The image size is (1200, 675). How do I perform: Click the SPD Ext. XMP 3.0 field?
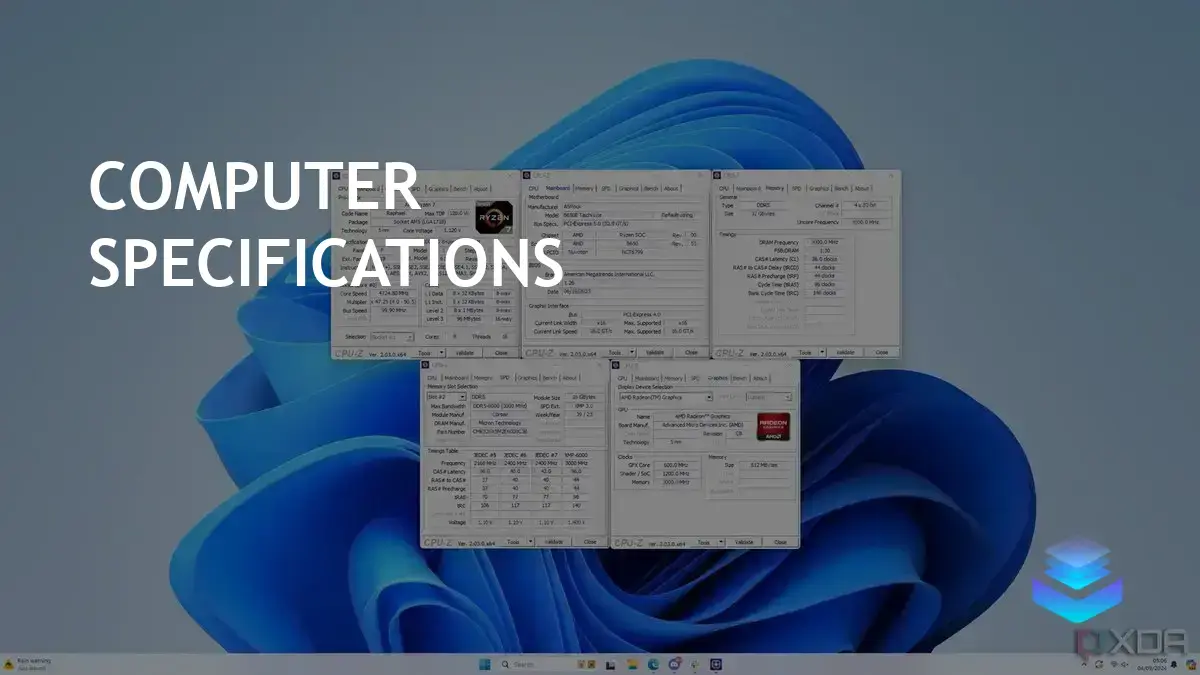pos(585,406)
